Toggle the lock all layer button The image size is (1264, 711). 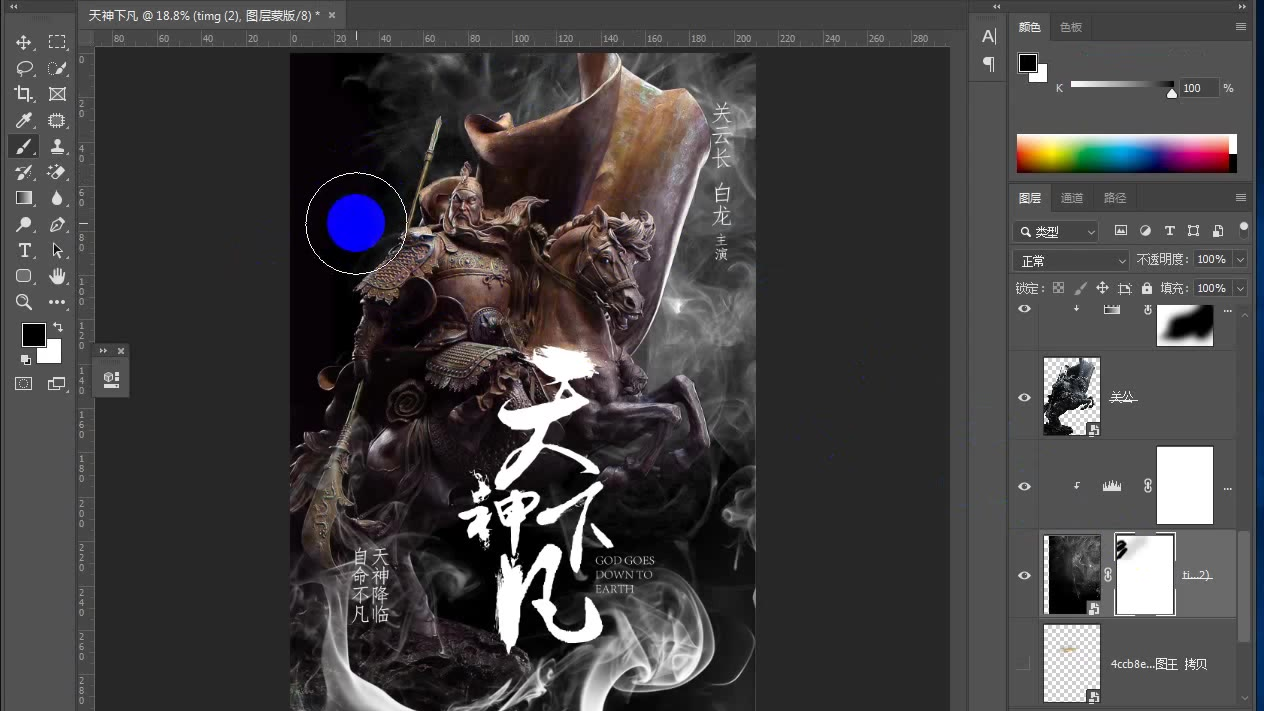[1146, 288]
